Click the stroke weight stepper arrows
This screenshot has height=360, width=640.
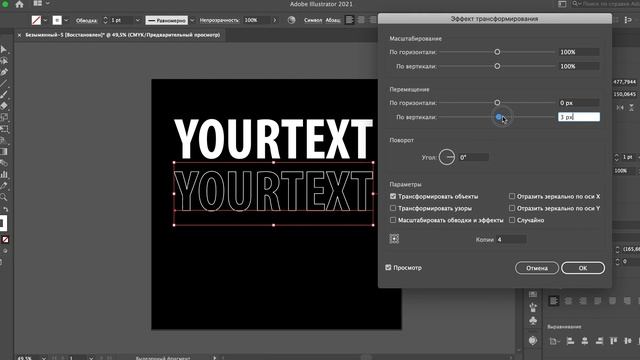click(105, 20)
